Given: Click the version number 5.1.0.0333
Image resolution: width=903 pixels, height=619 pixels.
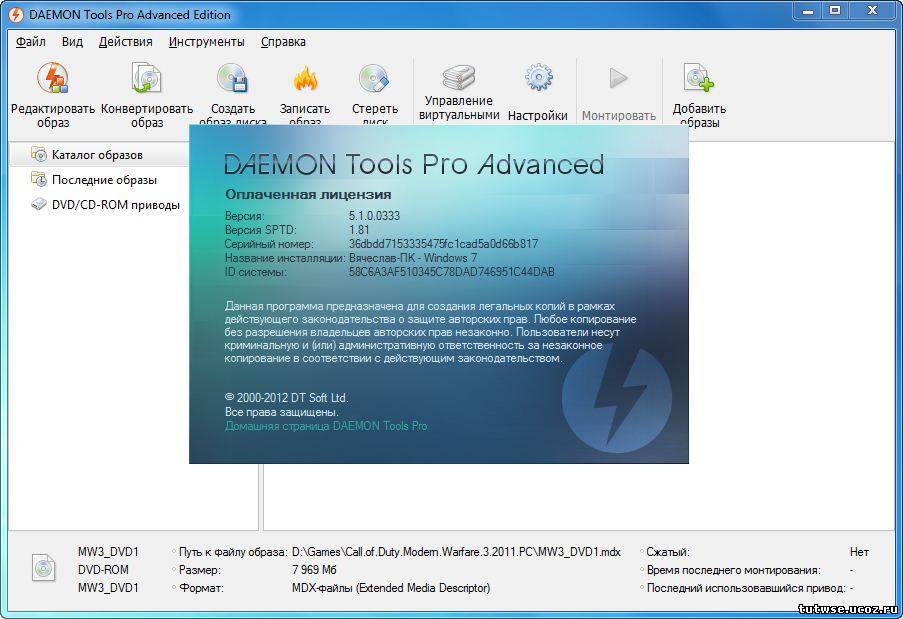Looking at the screenshot, I should [374, 216].
